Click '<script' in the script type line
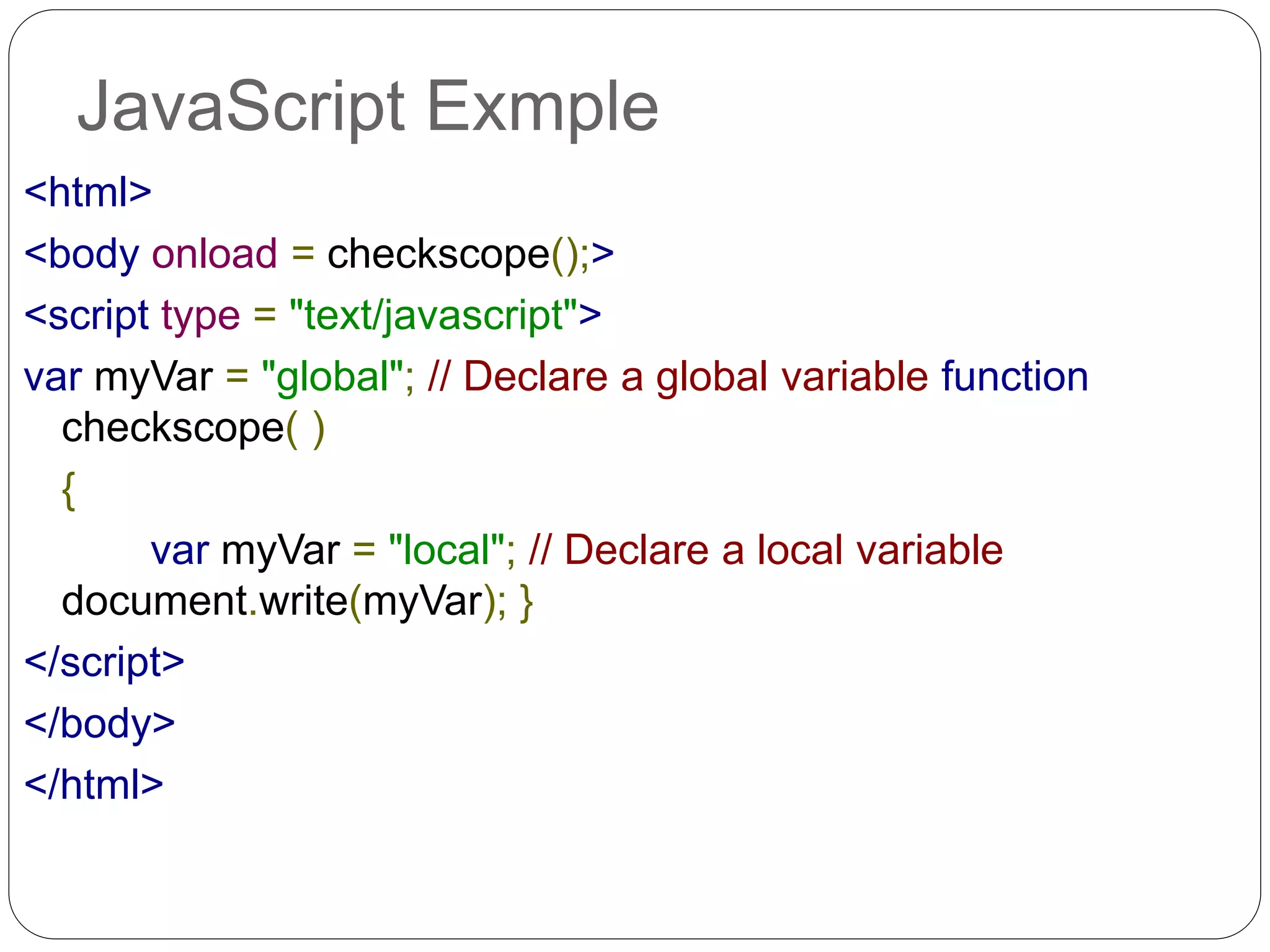This screenshot has width=1270, height=952. pyautogui.click(x=86, y=316)
